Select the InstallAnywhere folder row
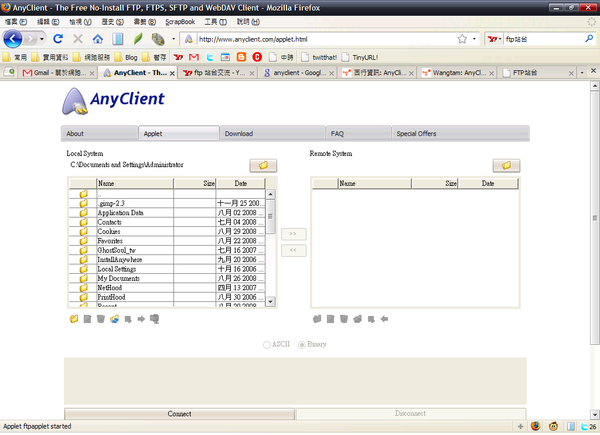 (167, 260)
